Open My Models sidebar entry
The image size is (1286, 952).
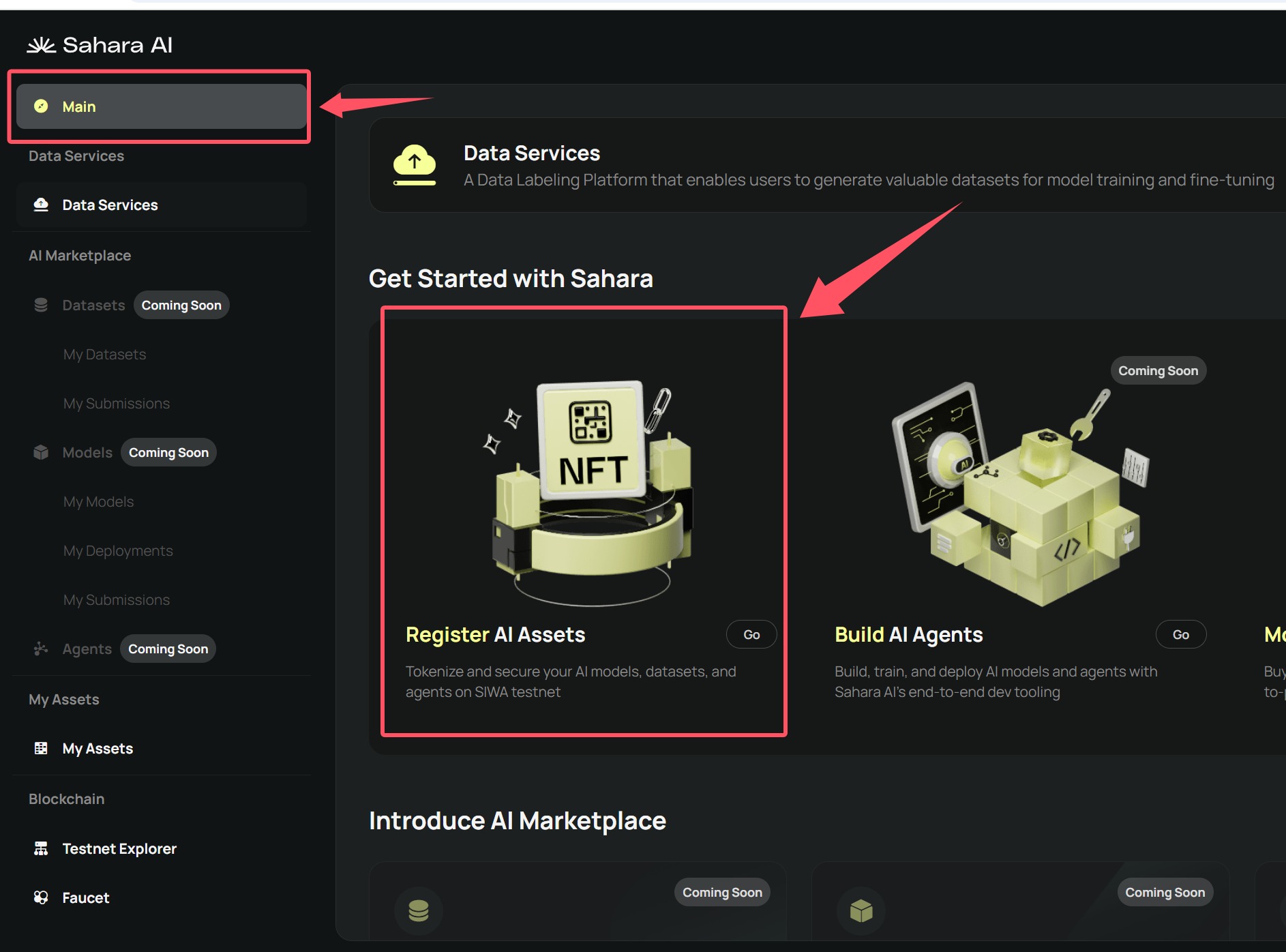98,501
